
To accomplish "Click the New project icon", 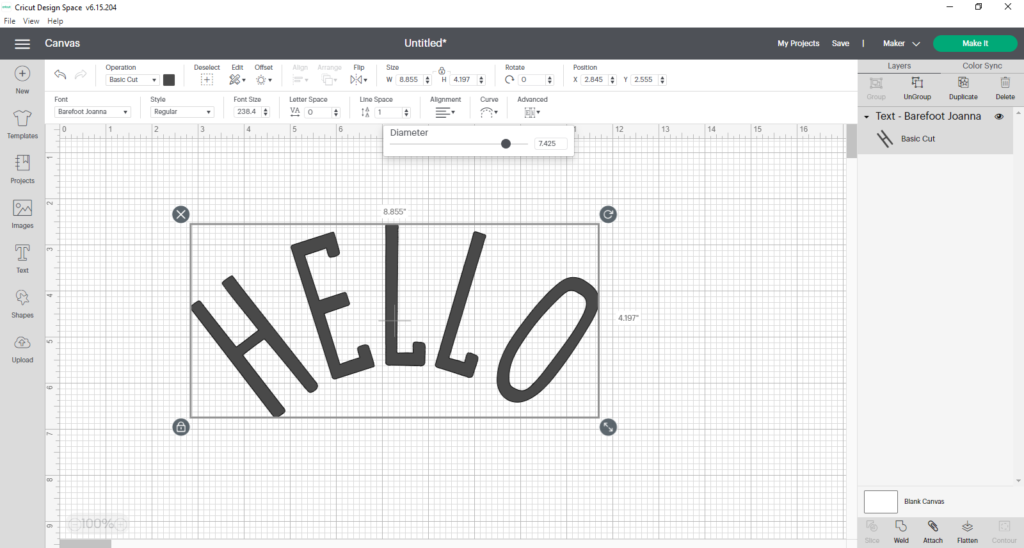I will [x=22, y=74].
